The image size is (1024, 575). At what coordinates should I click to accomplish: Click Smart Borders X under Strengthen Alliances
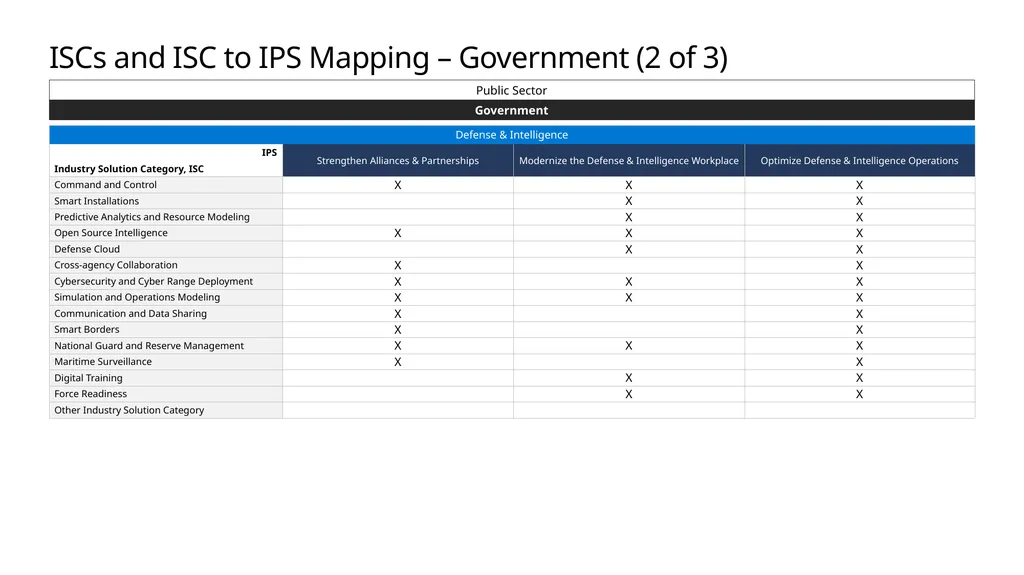[398, 330]
